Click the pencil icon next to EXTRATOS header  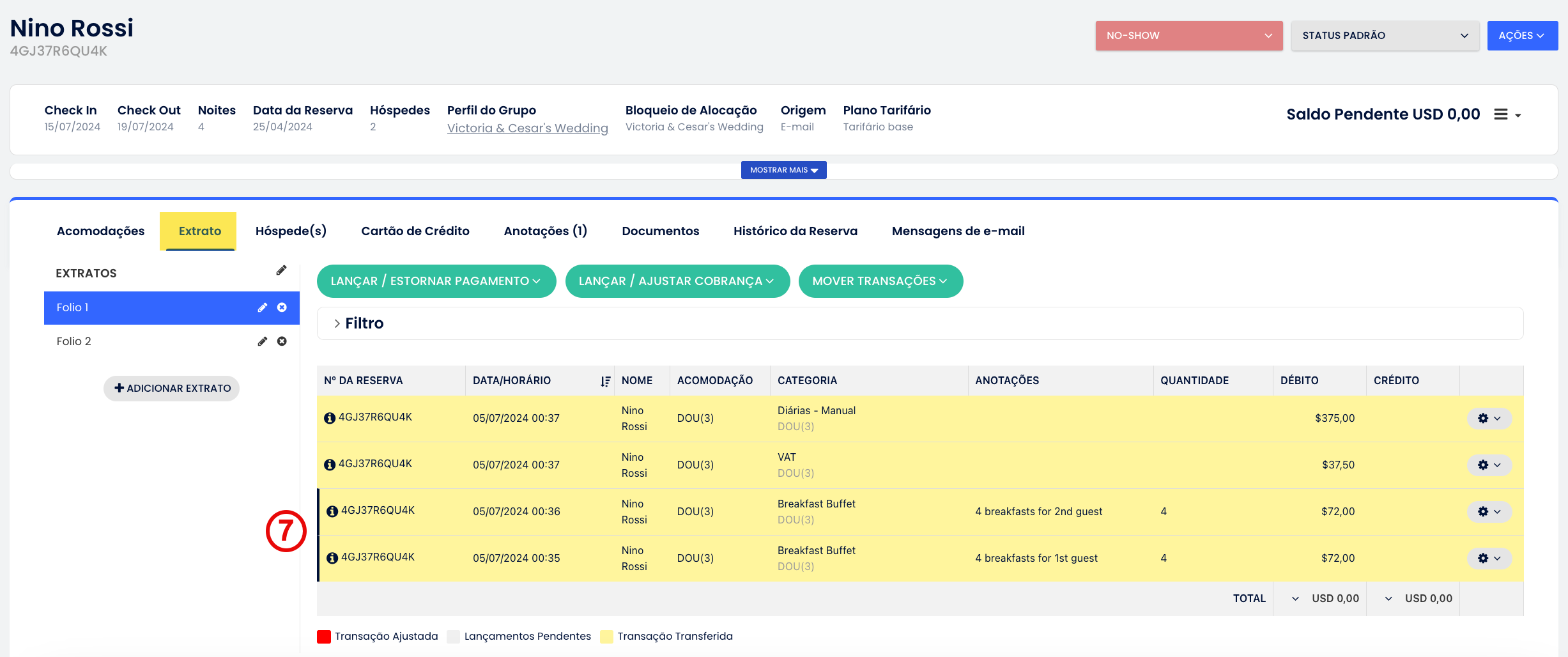coord(281,270)
